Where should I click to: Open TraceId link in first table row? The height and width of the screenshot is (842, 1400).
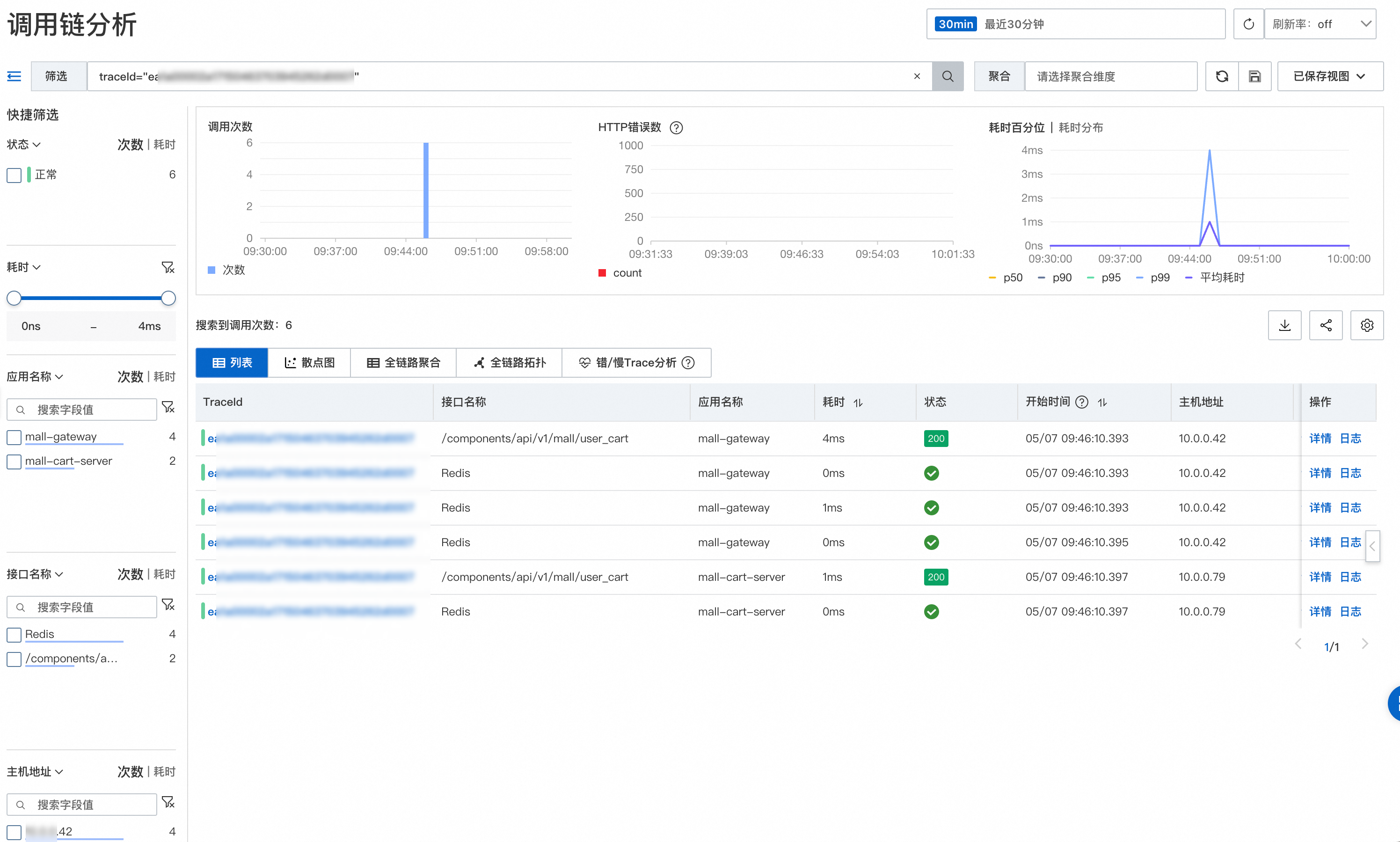[x=311, y=439]
